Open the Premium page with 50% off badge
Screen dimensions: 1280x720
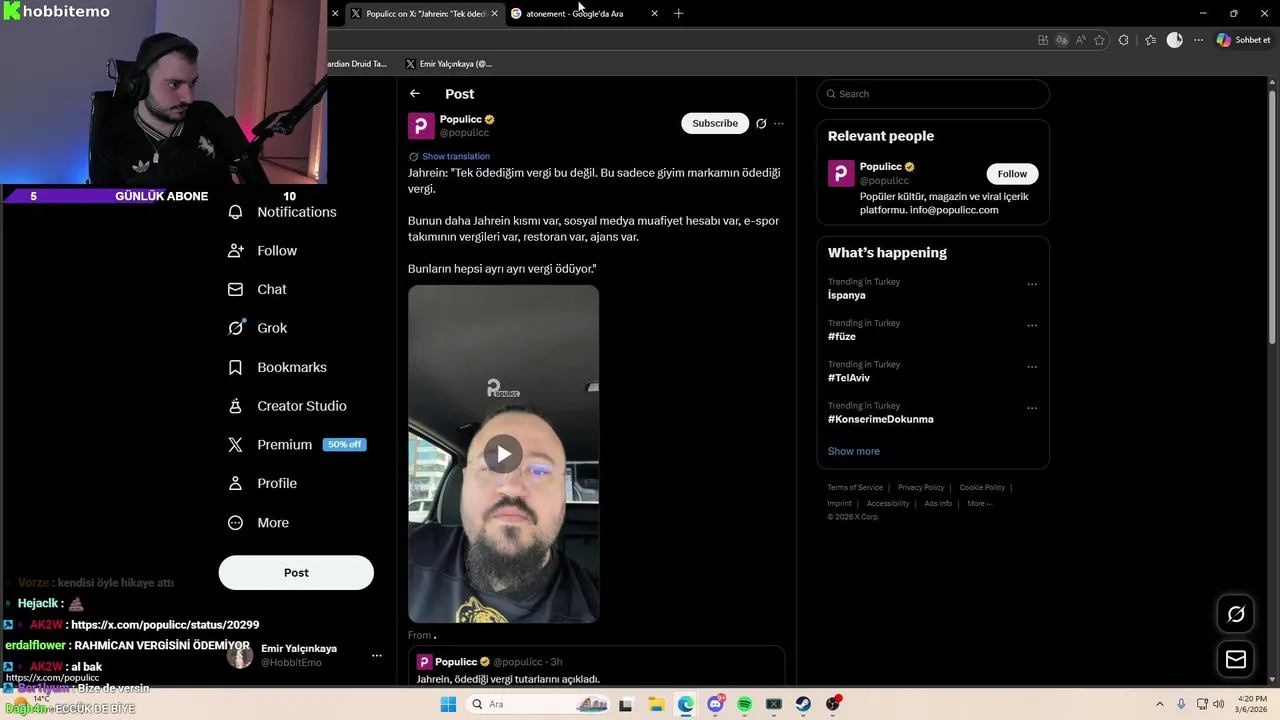point(296,445)
